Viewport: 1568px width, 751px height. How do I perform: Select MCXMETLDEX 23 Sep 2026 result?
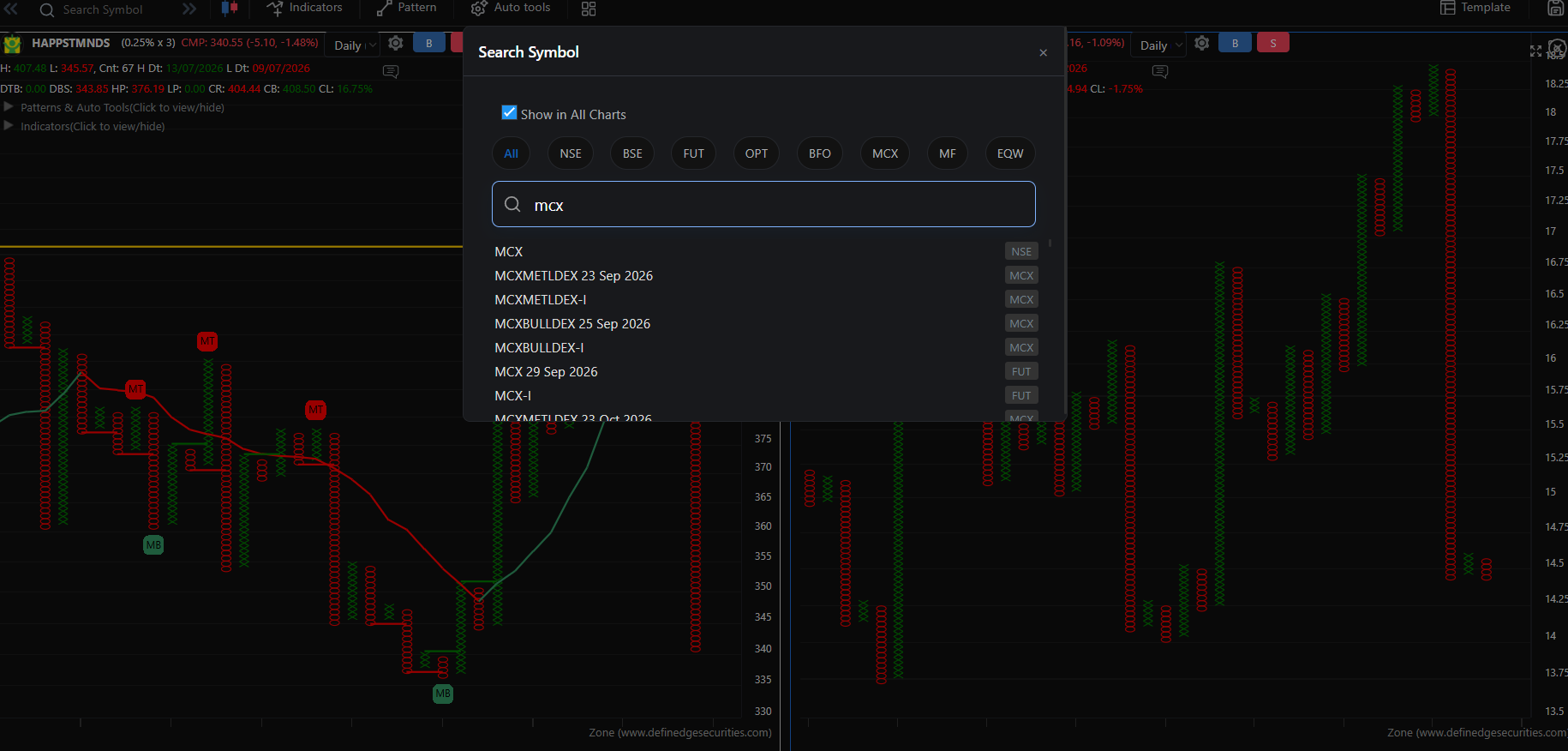pyautogui.click(x=765, y=275)
